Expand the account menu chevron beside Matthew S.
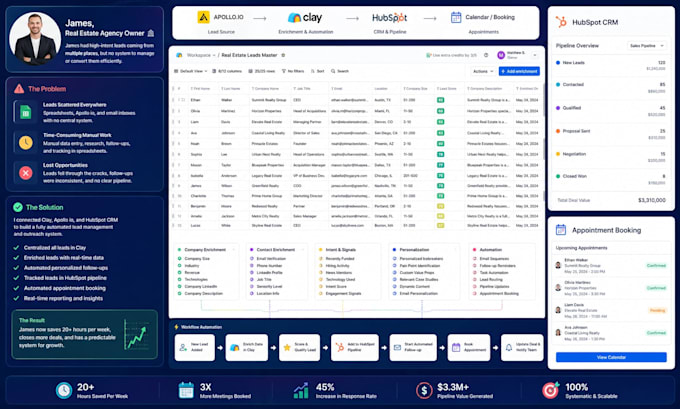The width and height of the screenshot is (680, 409). (535, 55)
